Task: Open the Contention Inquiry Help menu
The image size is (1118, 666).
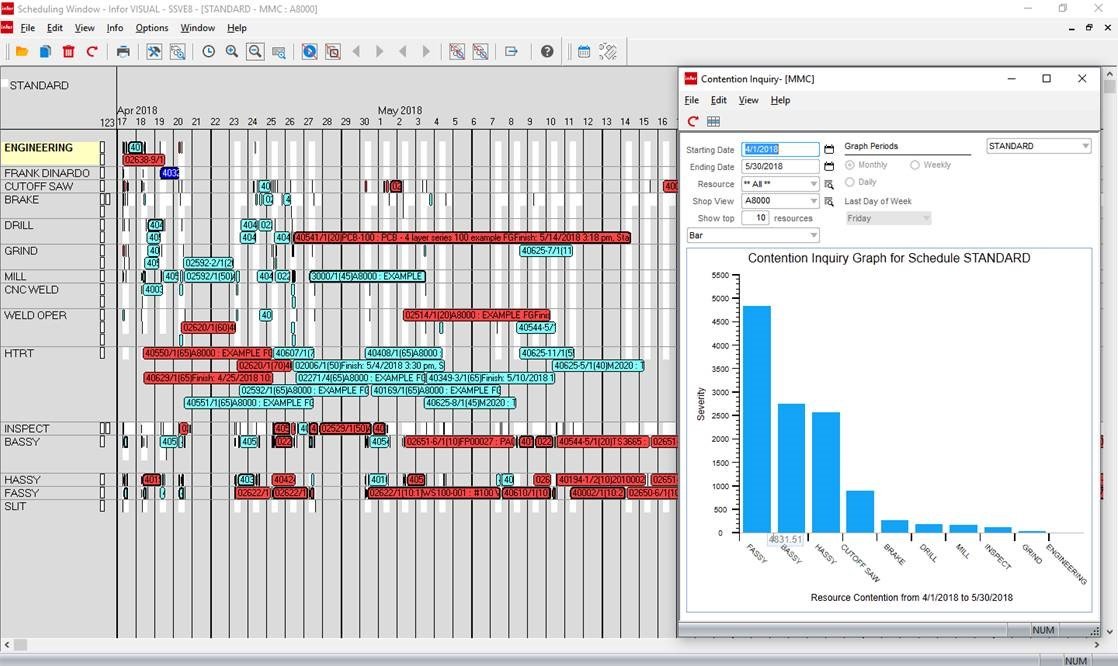Action: tap(780, 100)
